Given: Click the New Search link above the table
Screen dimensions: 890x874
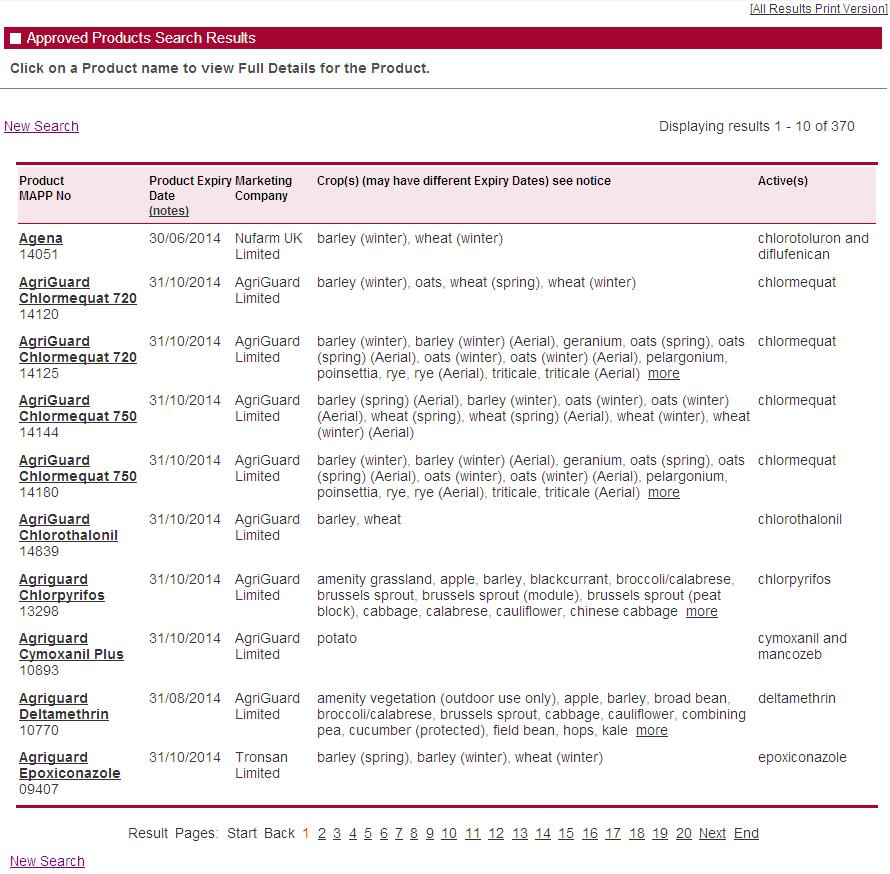Looking at the screenshot, I should (x=41, y=126).
